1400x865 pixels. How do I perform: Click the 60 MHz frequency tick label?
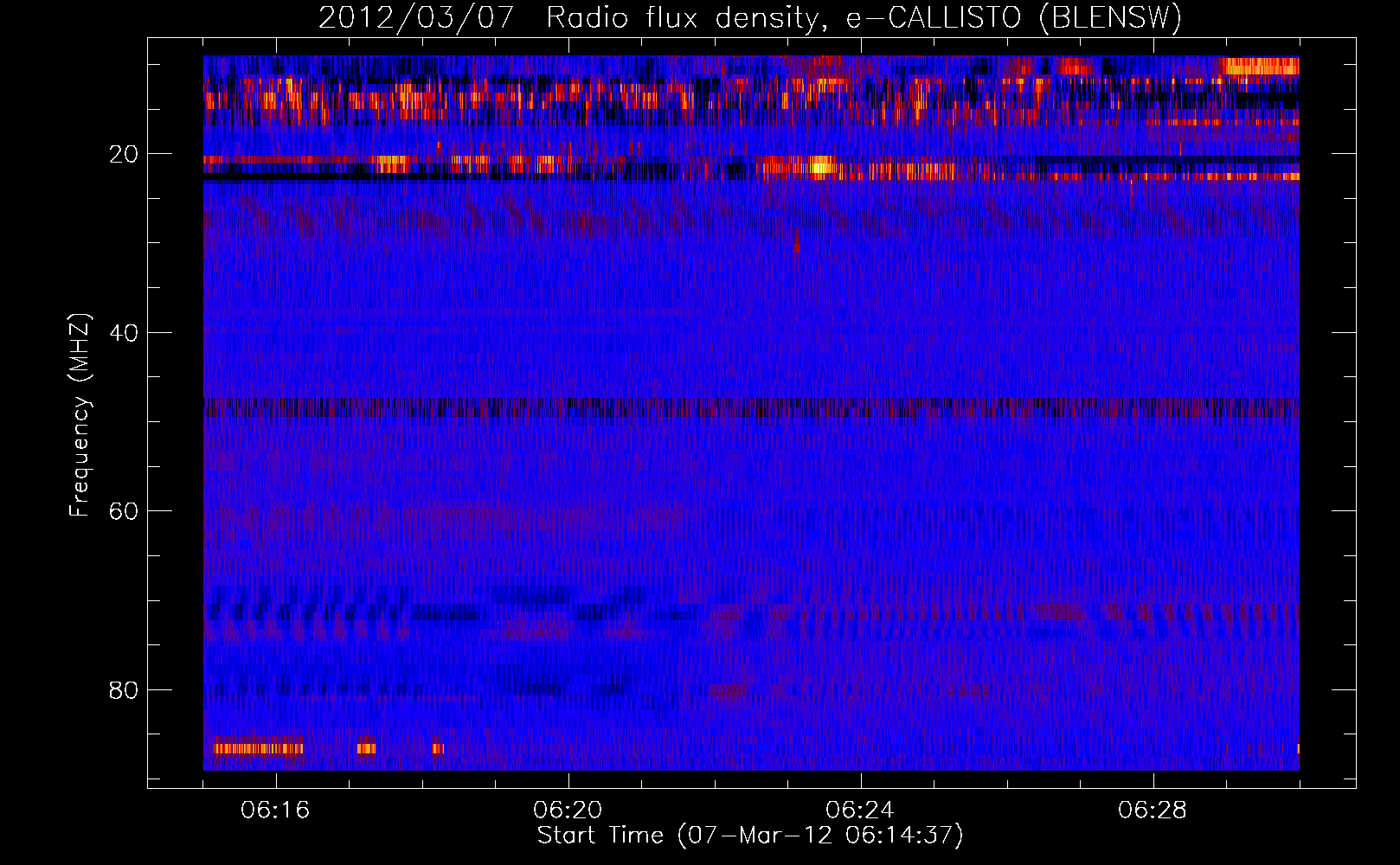[124, 511]
